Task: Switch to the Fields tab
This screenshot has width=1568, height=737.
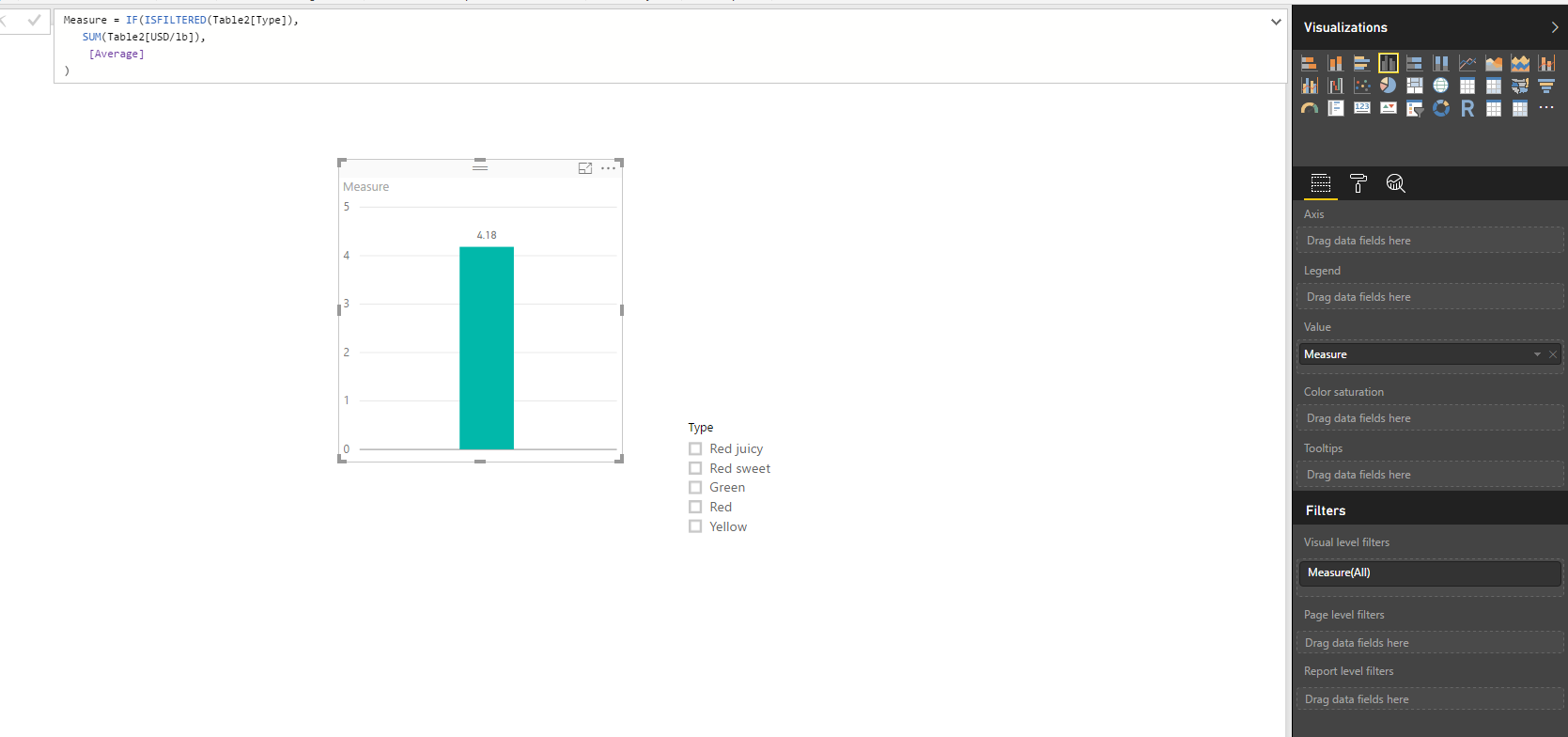Action: tap(1321, 183)
